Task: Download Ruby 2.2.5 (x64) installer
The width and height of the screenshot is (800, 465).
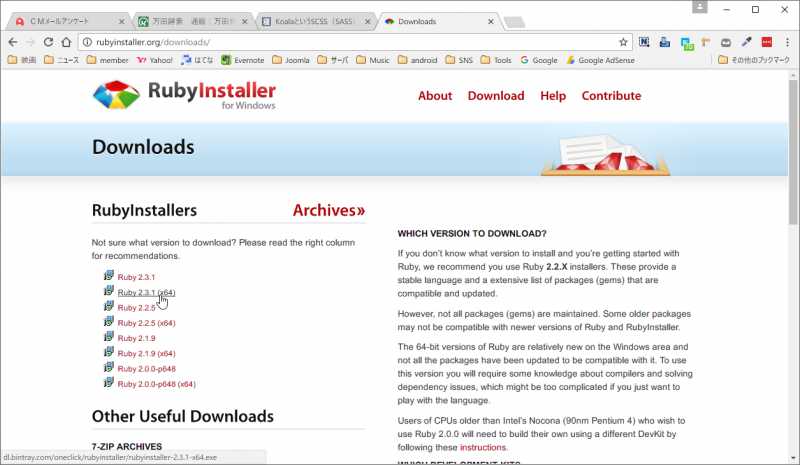Action: click(x=146, y=323)
